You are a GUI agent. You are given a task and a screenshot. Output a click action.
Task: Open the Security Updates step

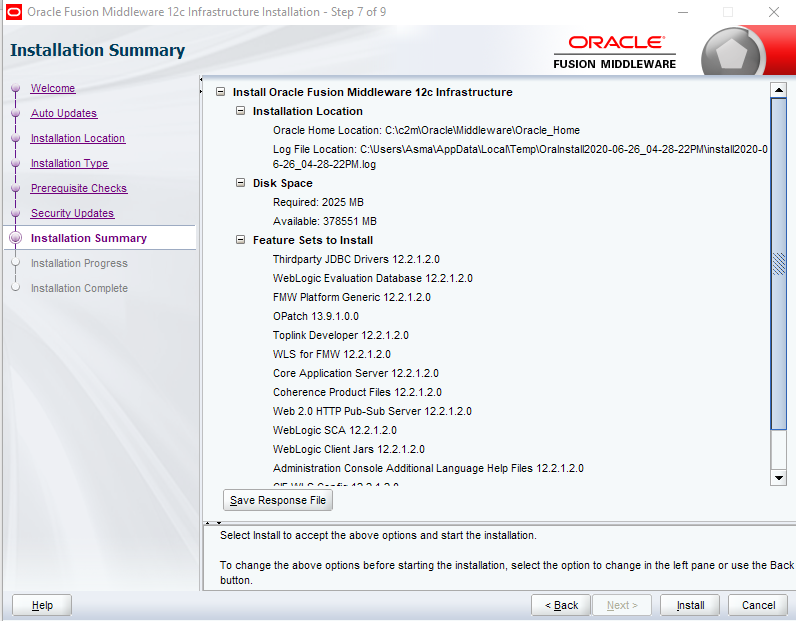pyautogui.click(x=72, y=213)
